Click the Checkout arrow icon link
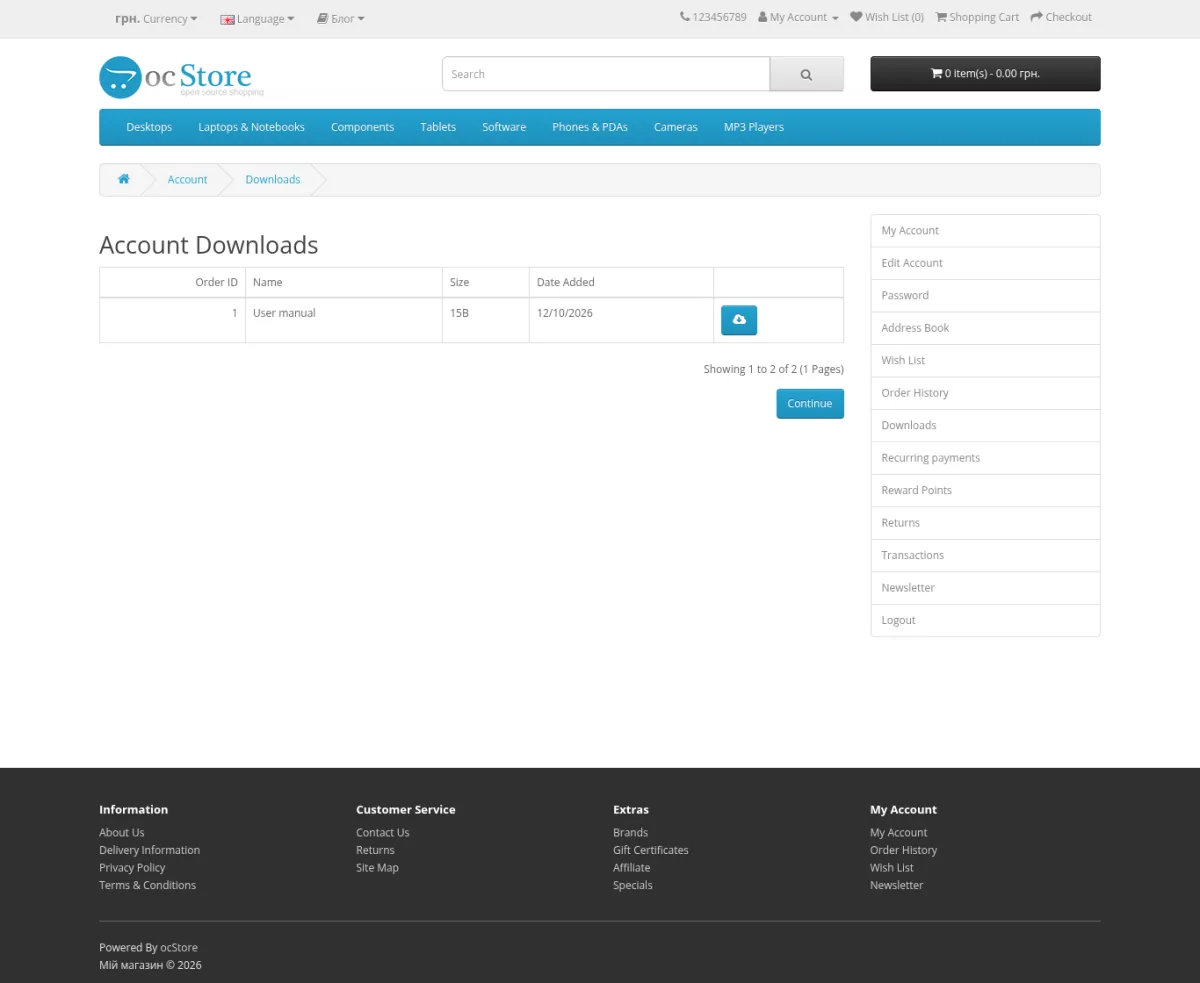Image resolution: width=1200 pixels, height=983 pixels. pyautogui.click(x=1061, y=17)
